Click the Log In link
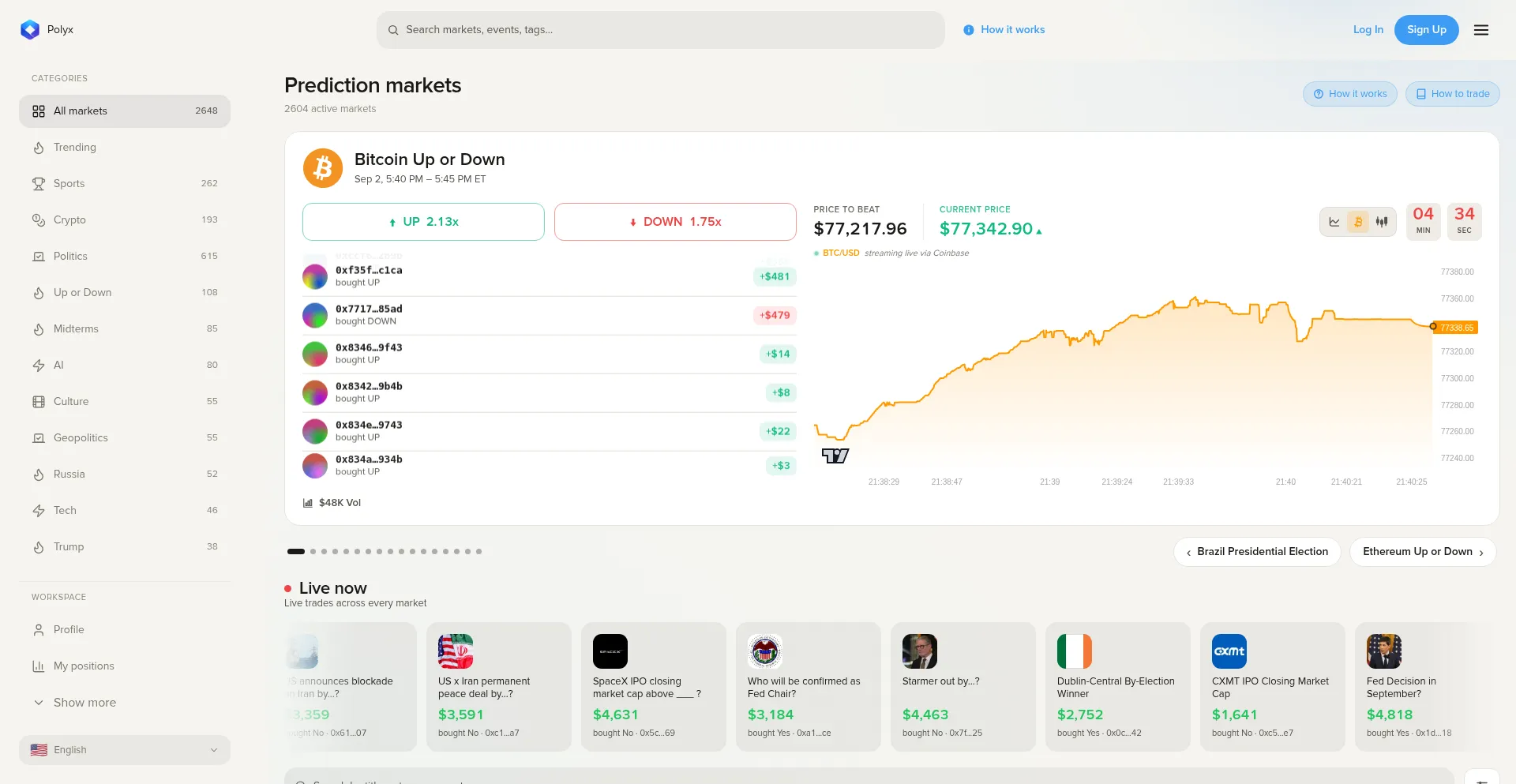Screen dimensions: 1516x784 (1368, 30)
